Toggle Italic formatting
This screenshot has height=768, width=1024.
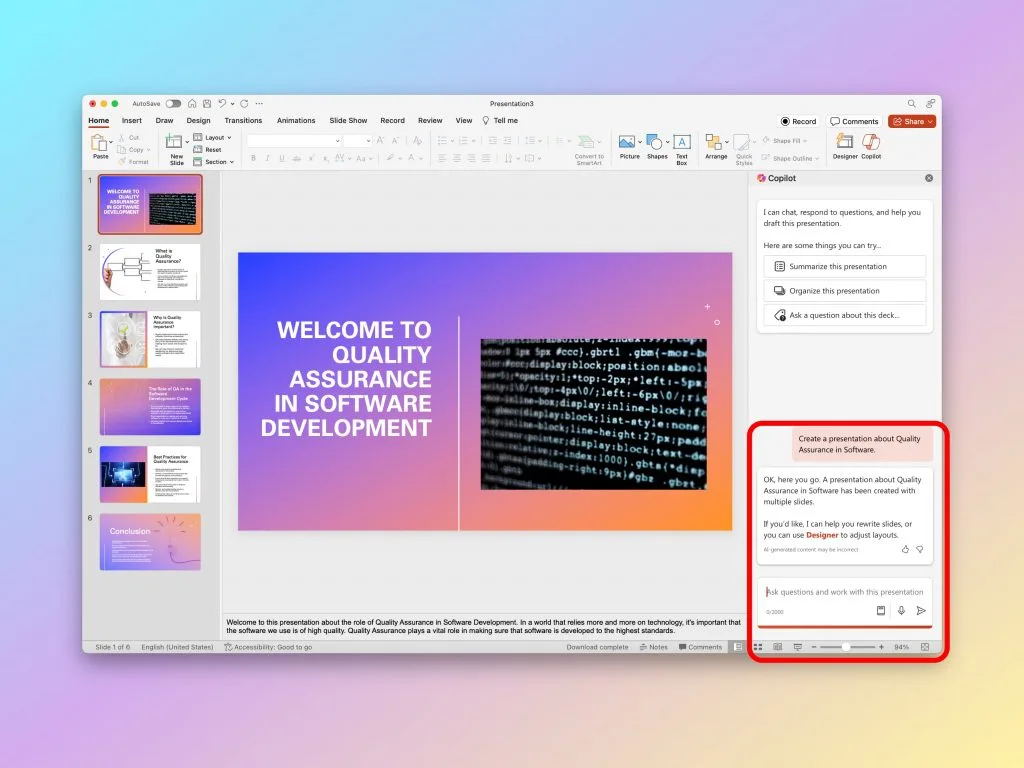coord(268,158)
